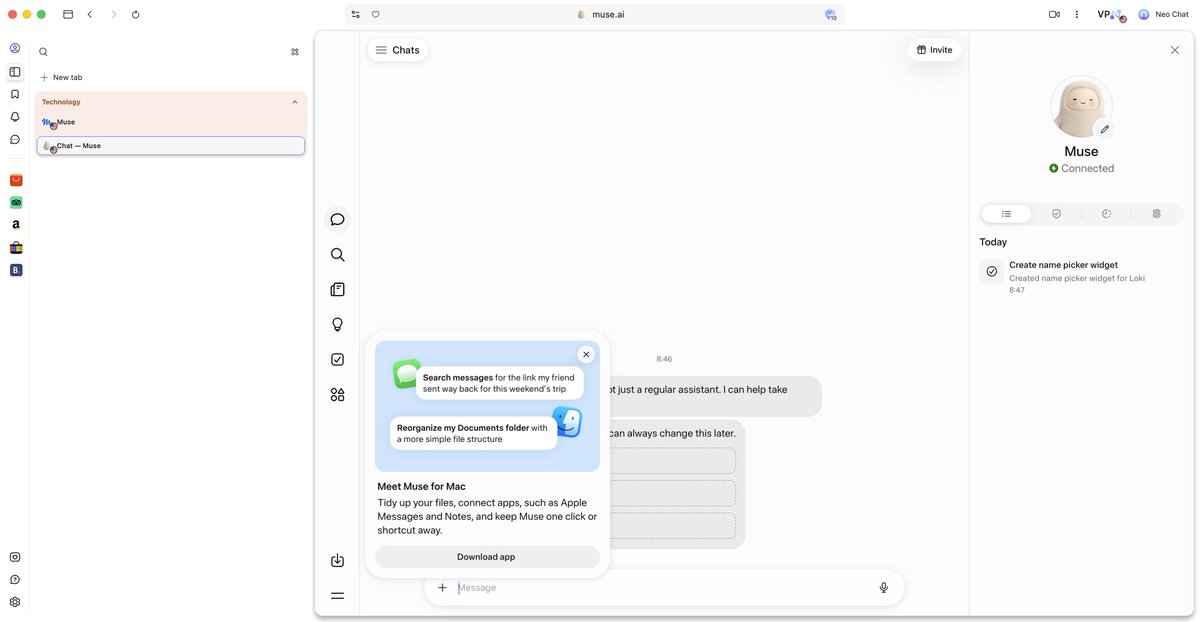Image resolution: width=1200 pixels, height=622 pixels.
Task: Open the Chats menu dropdown
Action: pyautogui.click(x=397, y=50)
